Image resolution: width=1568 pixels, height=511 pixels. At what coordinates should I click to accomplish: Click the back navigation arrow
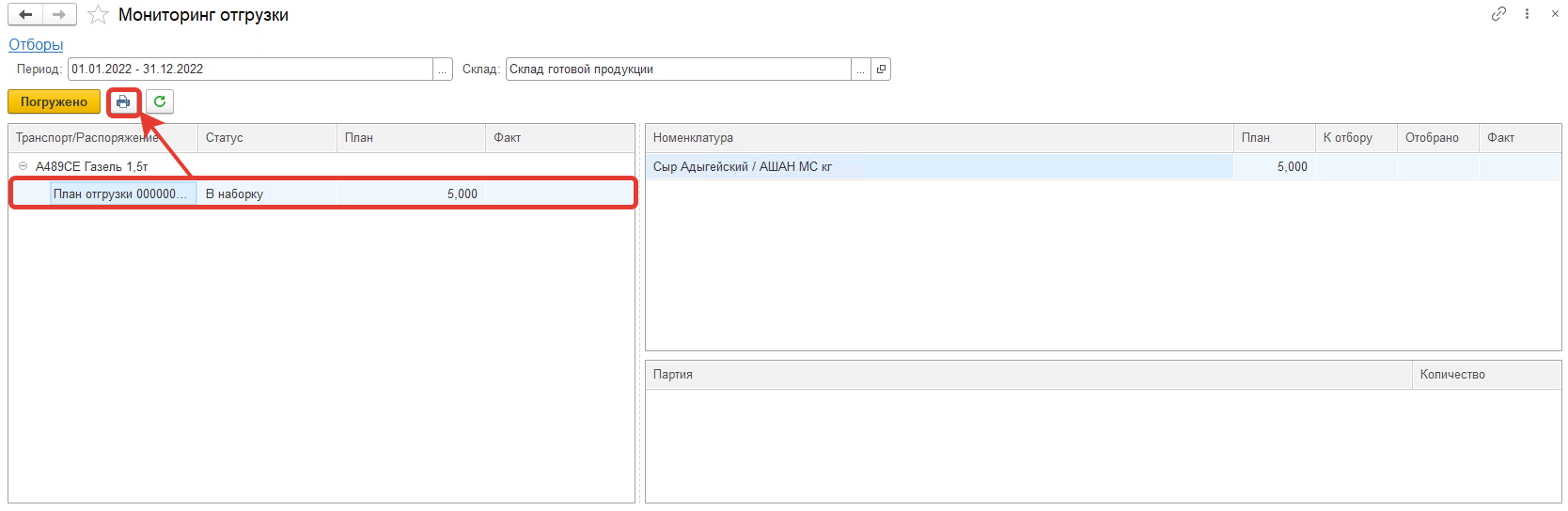25,15
